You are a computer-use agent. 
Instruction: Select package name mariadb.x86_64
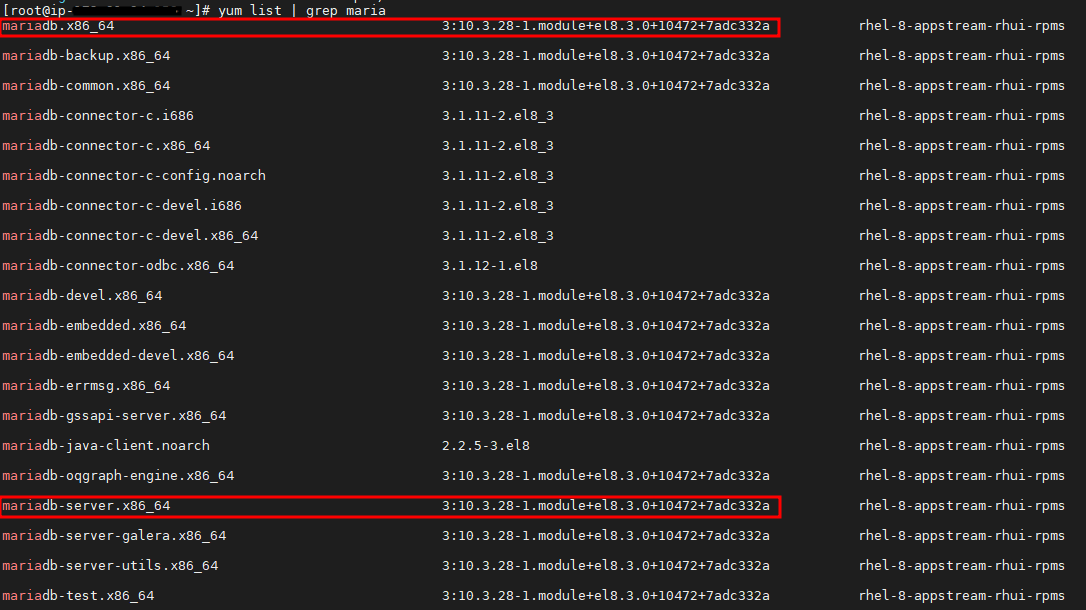coord(58,26)
